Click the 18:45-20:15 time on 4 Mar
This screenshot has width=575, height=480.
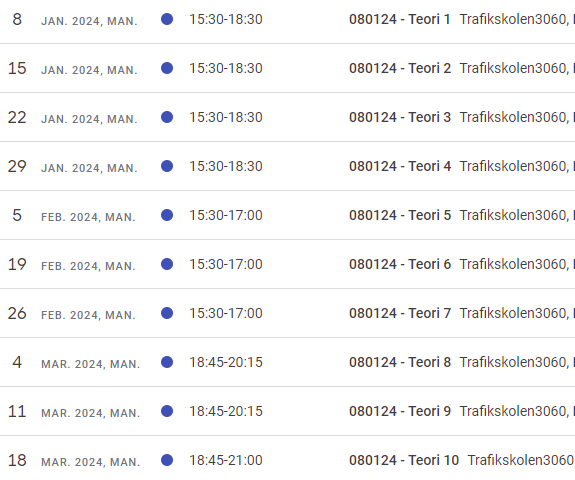point(226,362)
